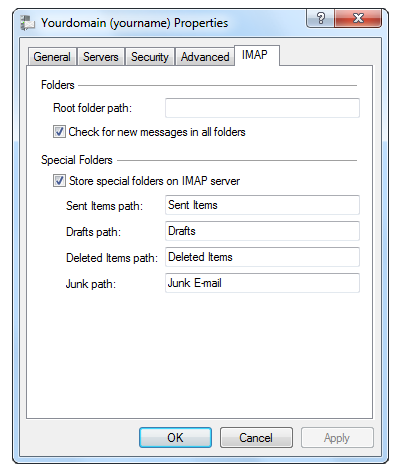The height and width of the screenshot is (472, 398).
Task: Click the 'Sent Items path:' label
Action: pyautogui.click(x=104, y=206)
